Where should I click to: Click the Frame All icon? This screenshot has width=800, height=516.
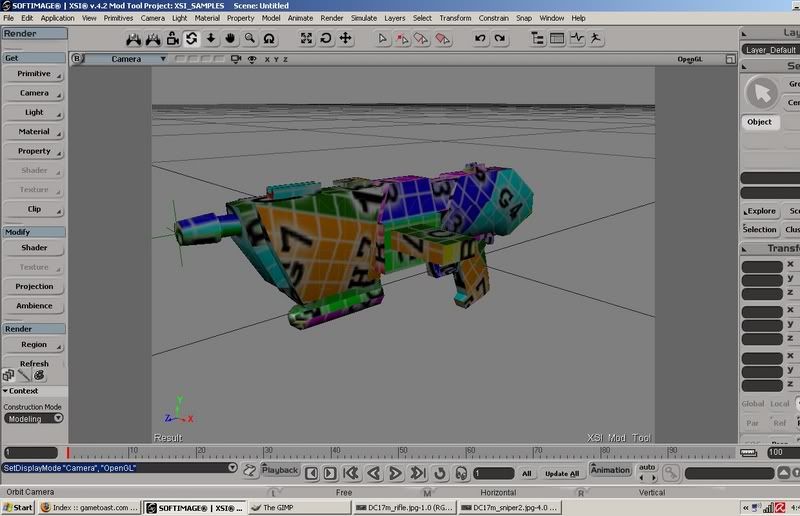point(306,38)
